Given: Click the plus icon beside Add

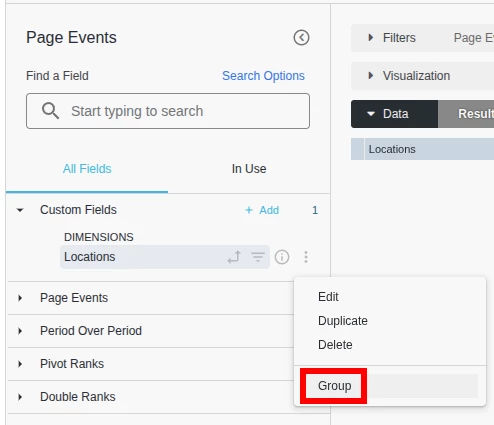Looking at the screenshot, I should (x=249, y=210).
